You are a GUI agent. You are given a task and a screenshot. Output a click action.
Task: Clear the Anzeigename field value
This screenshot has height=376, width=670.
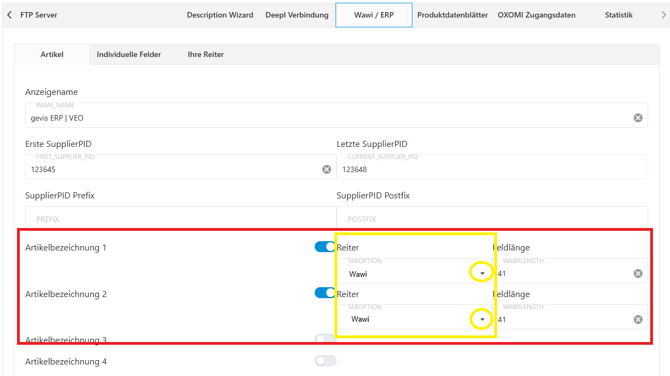(x=638, y=118)
